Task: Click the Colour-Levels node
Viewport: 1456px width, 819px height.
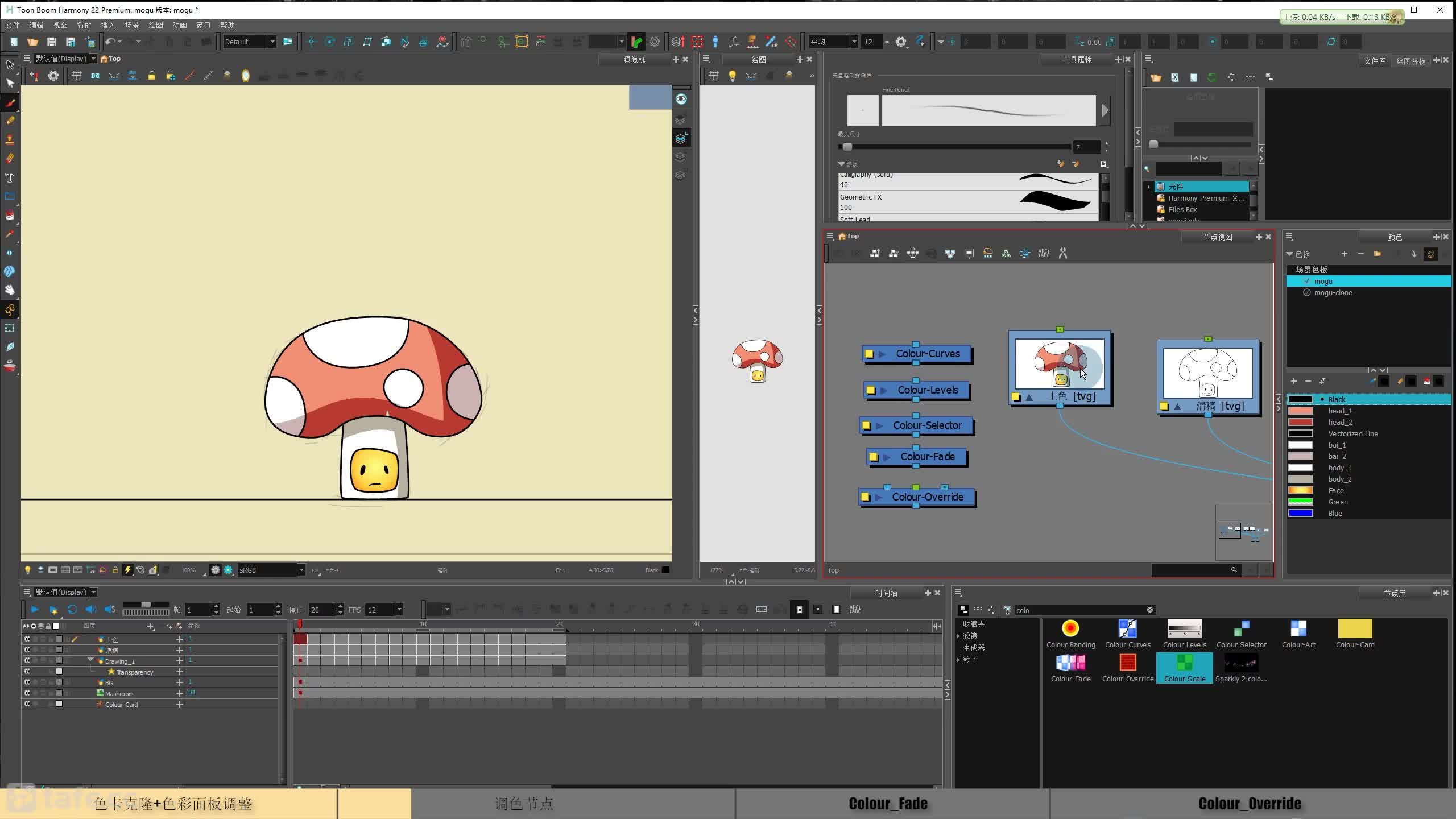Action: point(917,390)
